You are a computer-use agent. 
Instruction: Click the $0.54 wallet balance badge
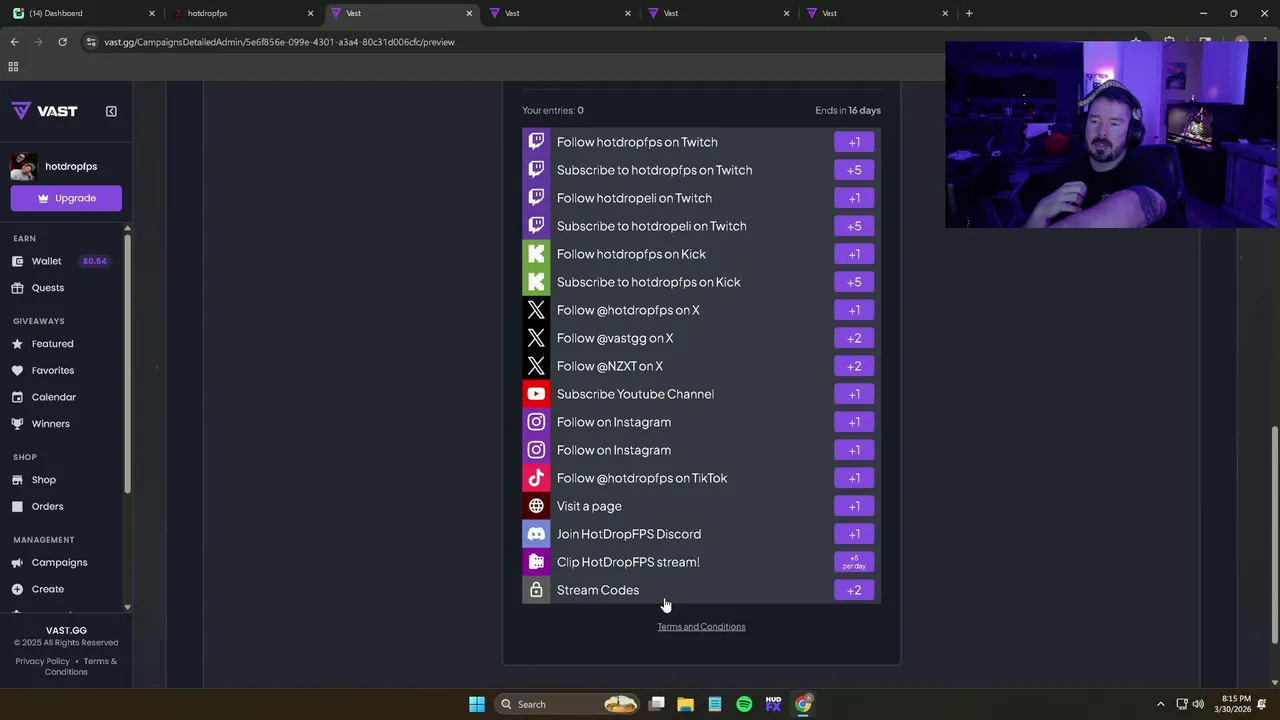tap(94, 261)
